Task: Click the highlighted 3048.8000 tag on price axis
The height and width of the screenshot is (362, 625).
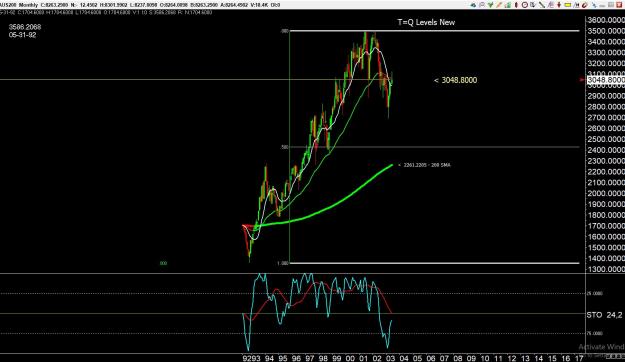Action: pyautogui.click(x=605, y=80)
